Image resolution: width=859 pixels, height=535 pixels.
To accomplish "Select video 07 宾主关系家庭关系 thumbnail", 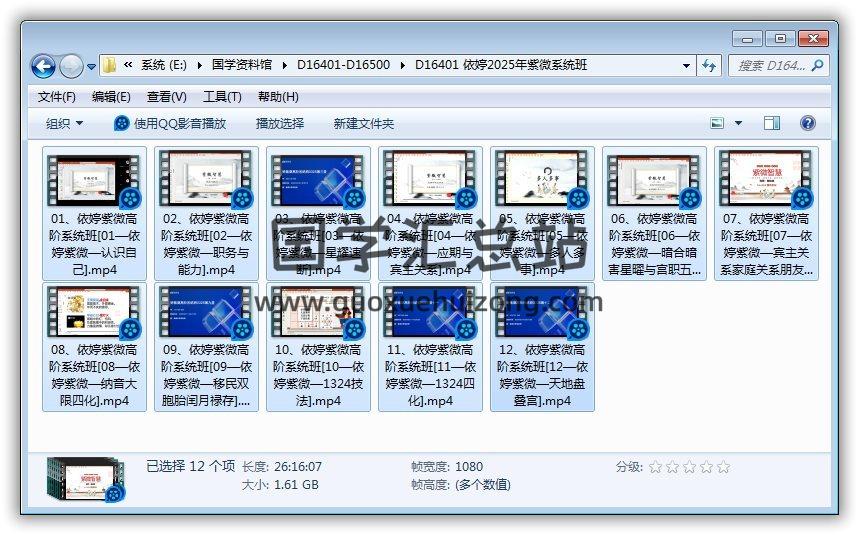I will coord(766,180).
